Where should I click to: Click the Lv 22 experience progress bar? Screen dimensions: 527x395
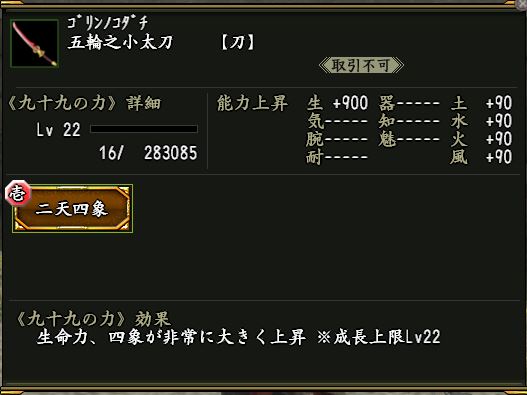point(144,129)
